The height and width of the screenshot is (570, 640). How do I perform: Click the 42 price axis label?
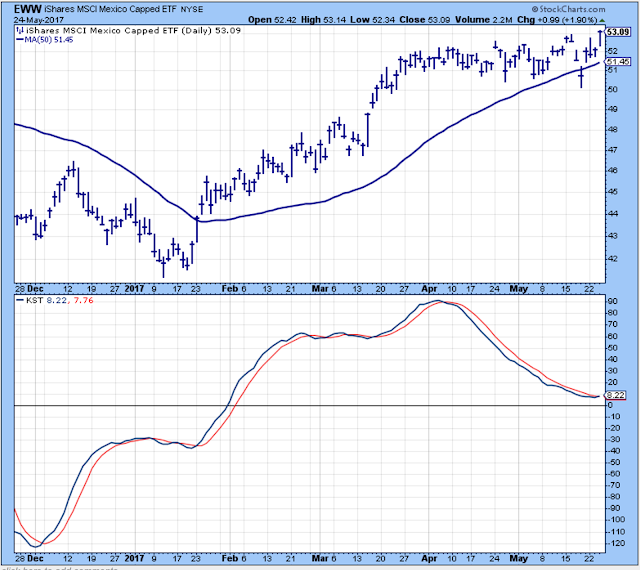(613, 258)
